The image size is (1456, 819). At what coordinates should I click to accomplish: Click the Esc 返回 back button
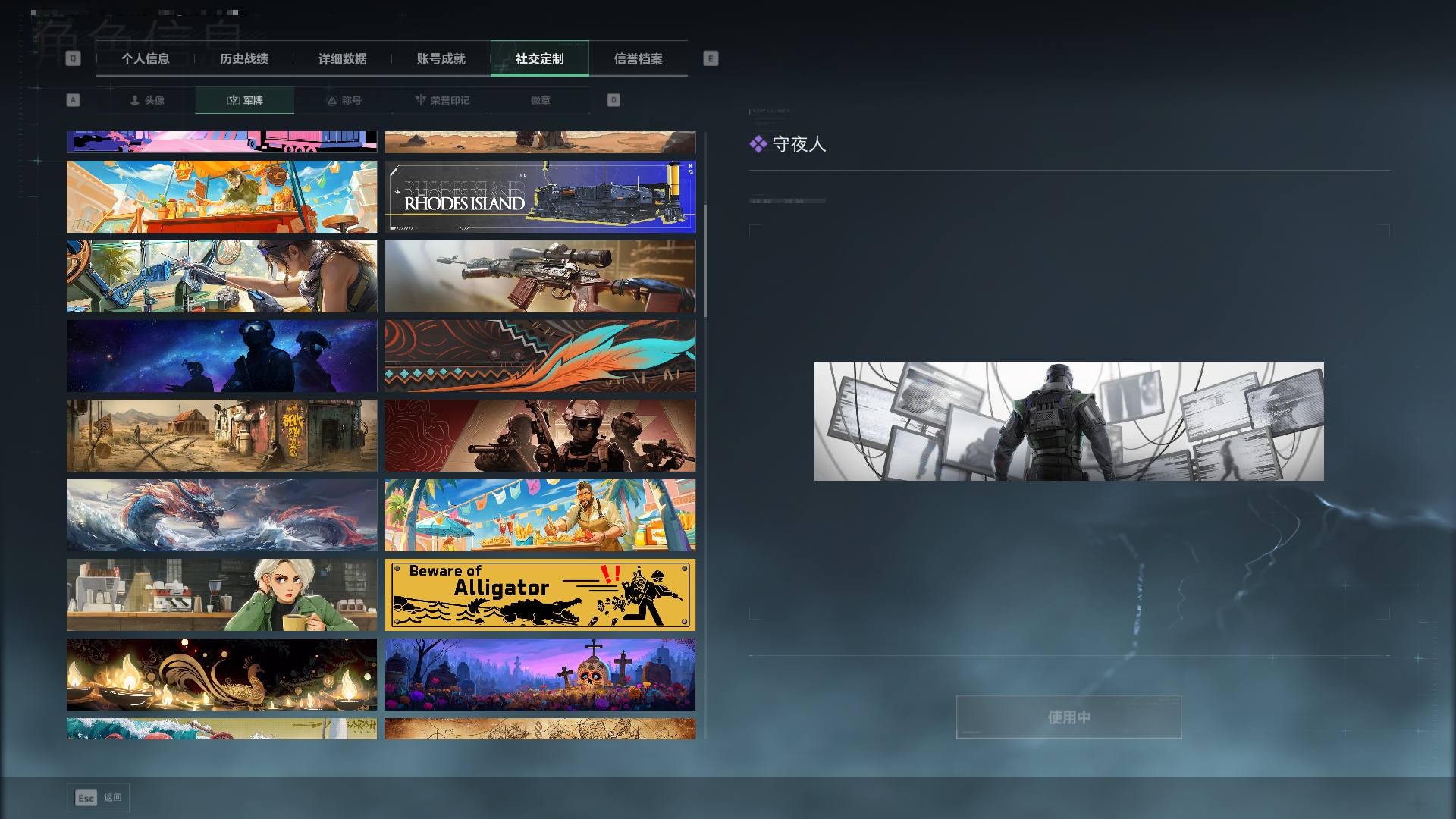point(98,798)
